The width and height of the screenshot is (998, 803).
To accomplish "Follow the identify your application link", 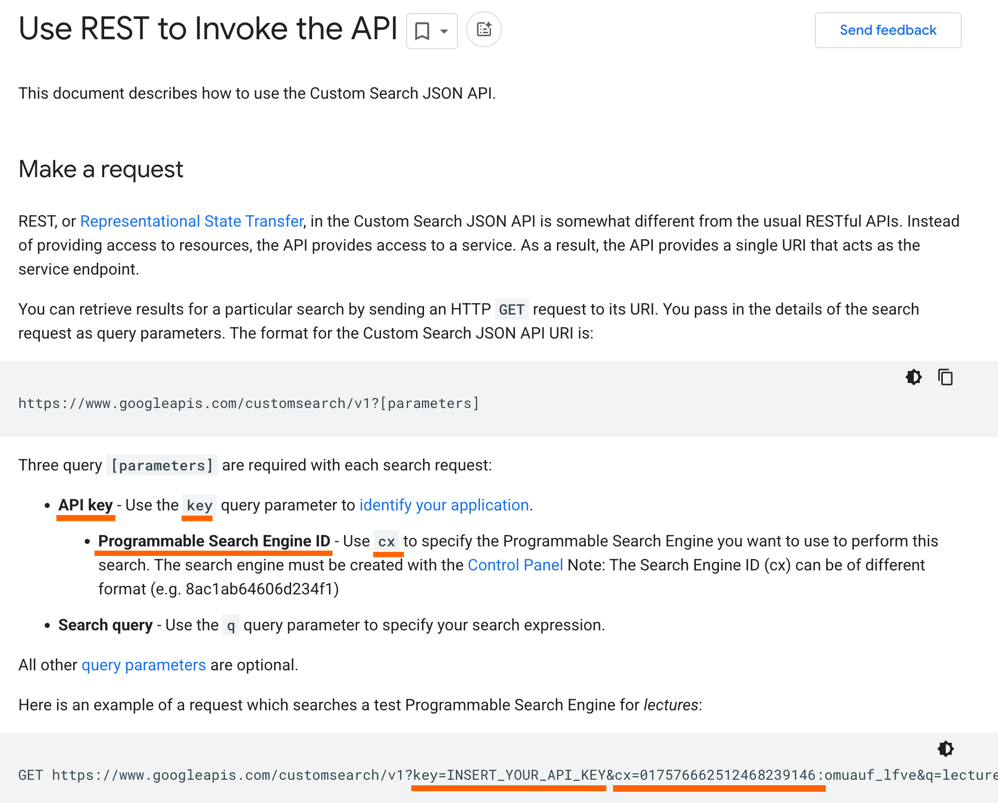I will point(444,505).
